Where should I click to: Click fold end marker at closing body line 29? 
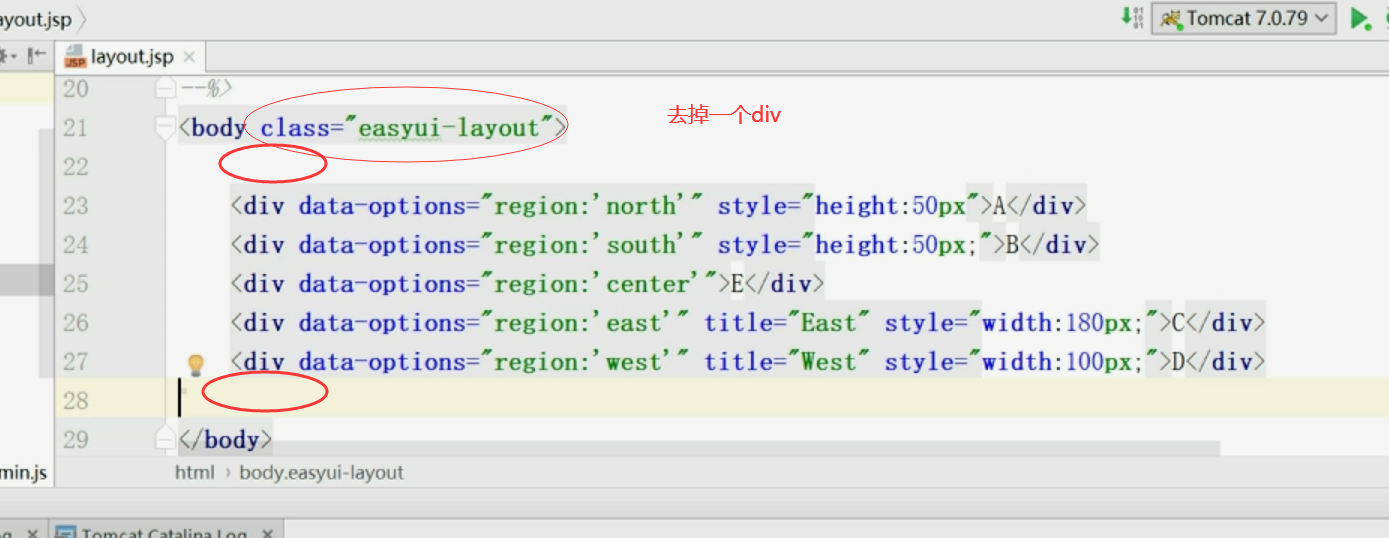pos(166,439)
